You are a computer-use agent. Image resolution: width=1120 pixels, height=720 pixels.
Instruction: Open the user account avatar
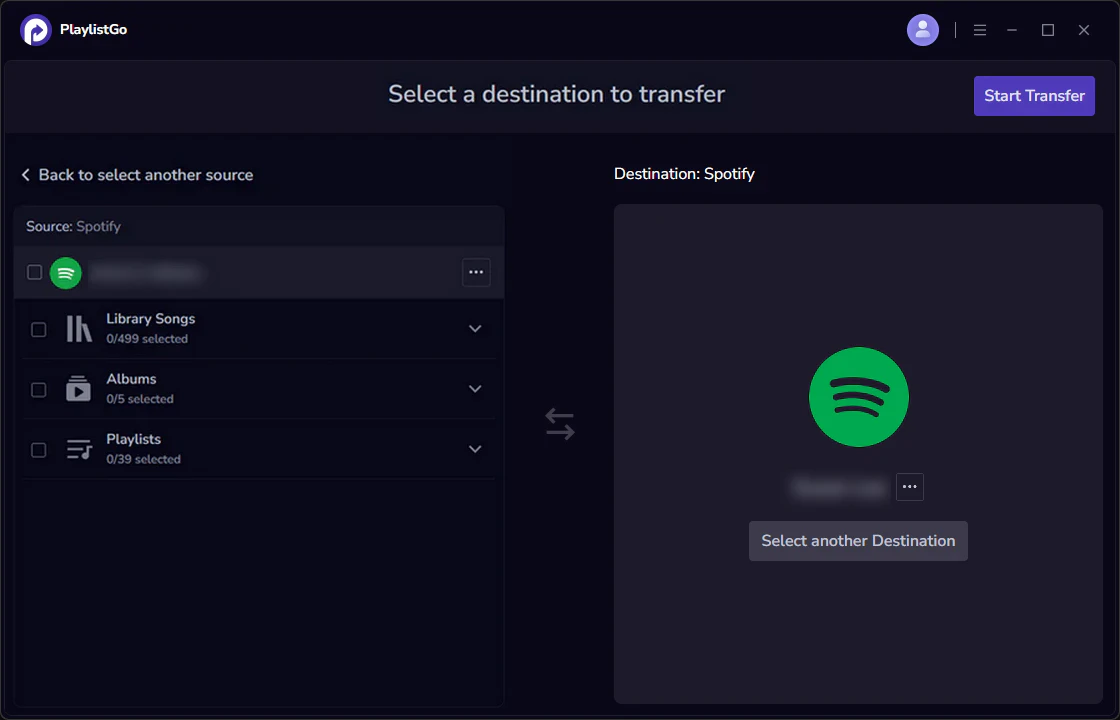click(922, 30)
